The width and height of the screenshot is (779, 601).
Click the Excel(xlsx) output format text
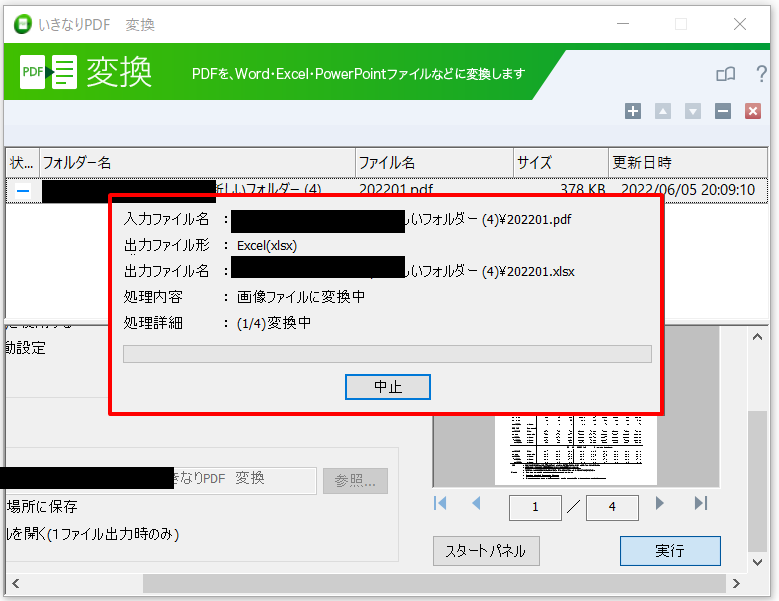[x=267, y=245]
